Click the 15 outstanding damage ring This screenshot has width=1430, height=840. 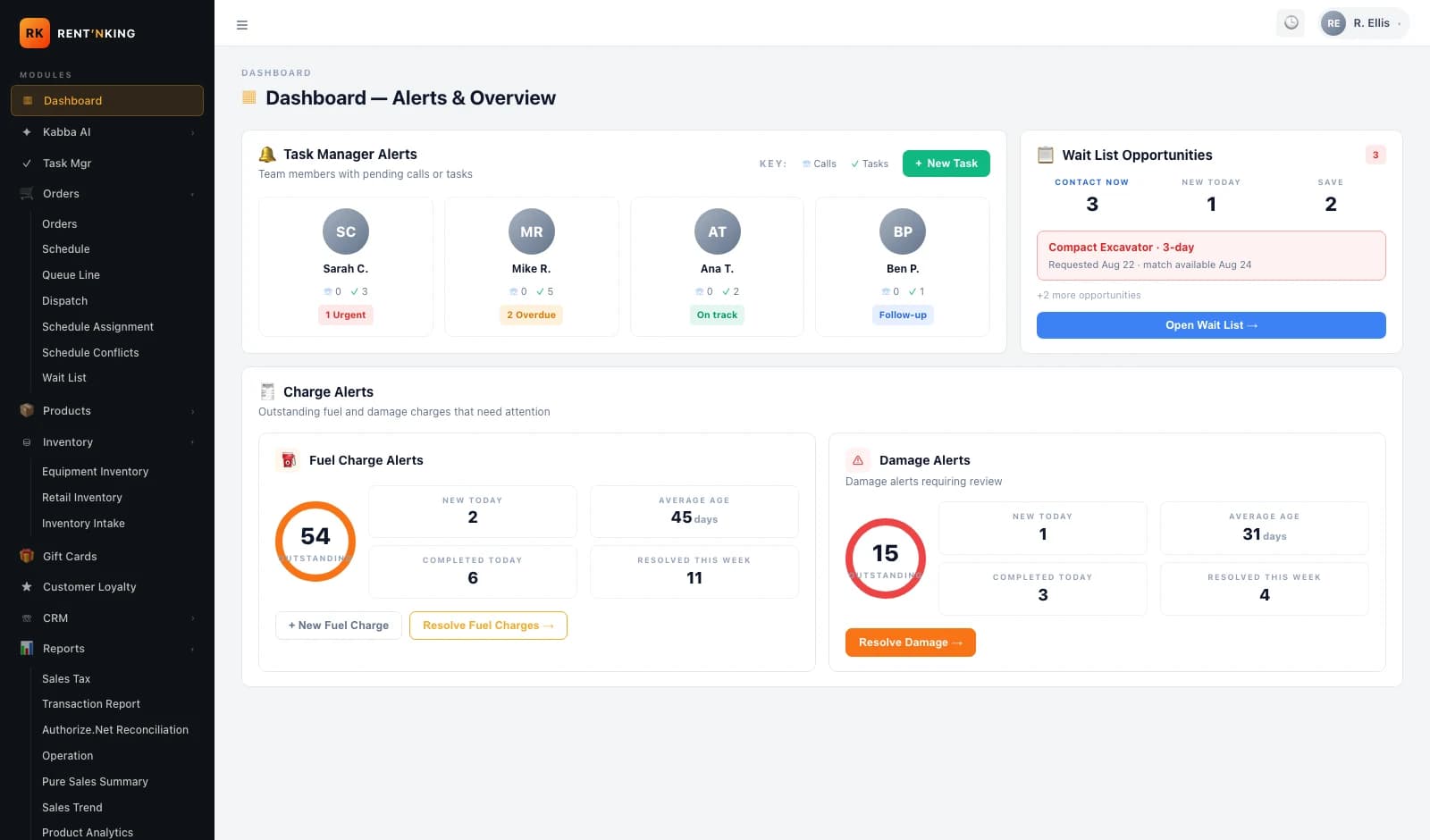886,559
